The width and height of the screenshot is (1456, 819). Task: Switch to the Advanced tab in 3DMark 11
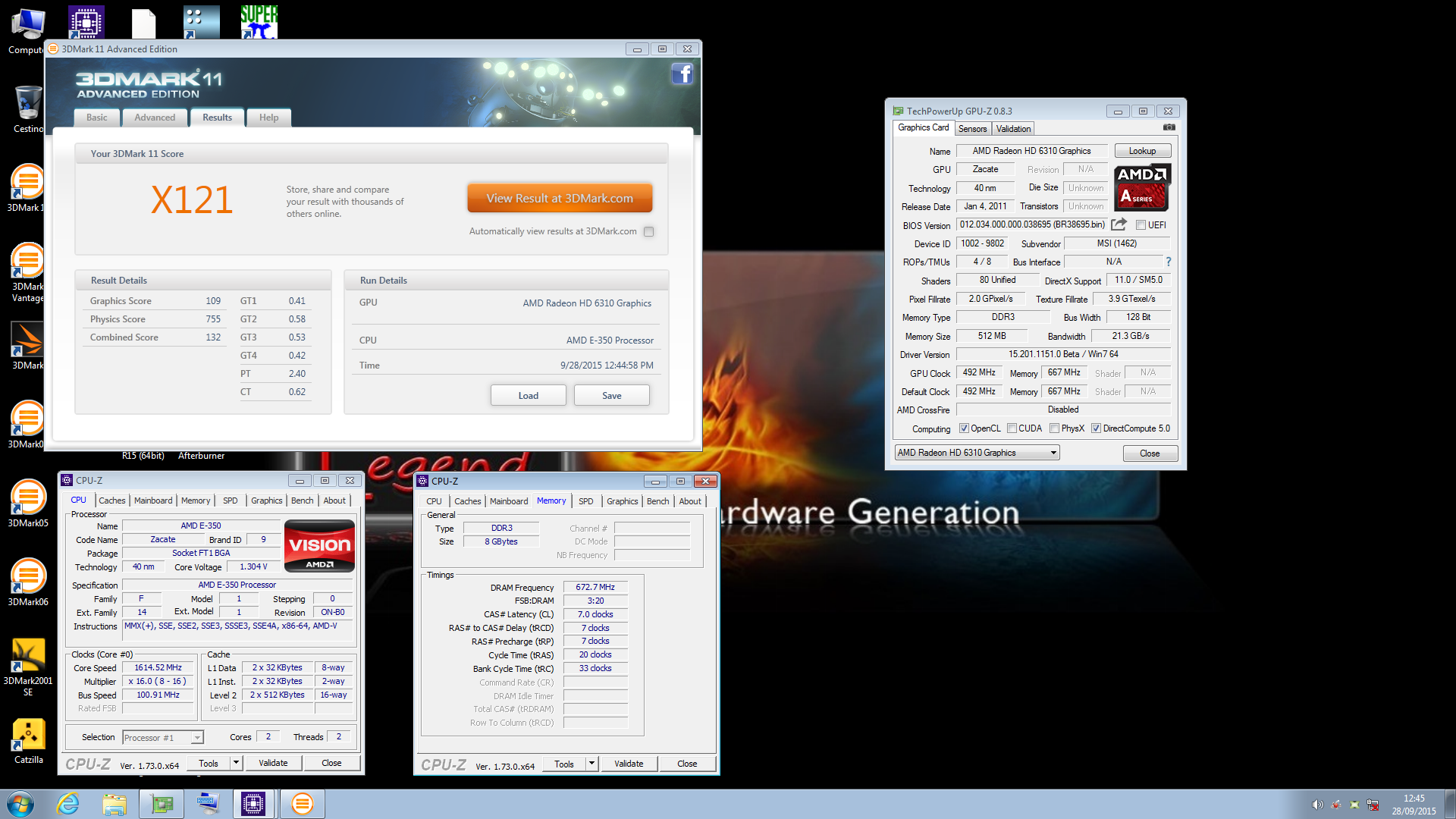[x=155, y=118]
